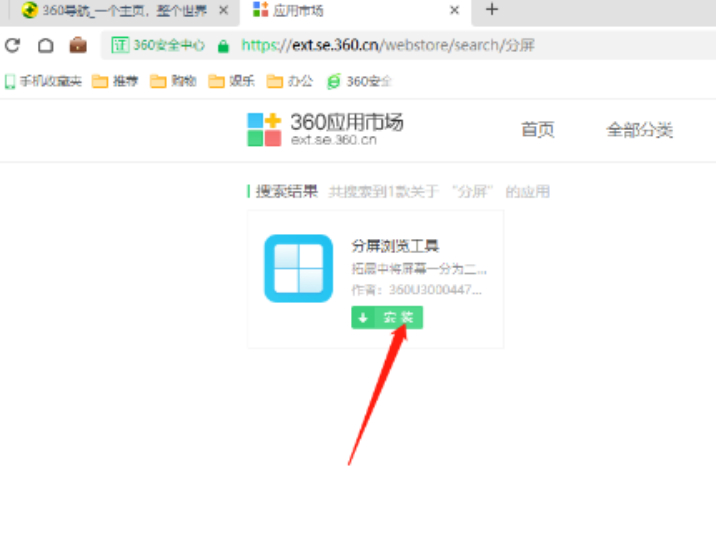
Task: Open the 手机收藏夹 bookmark
Action: (43, 81)
